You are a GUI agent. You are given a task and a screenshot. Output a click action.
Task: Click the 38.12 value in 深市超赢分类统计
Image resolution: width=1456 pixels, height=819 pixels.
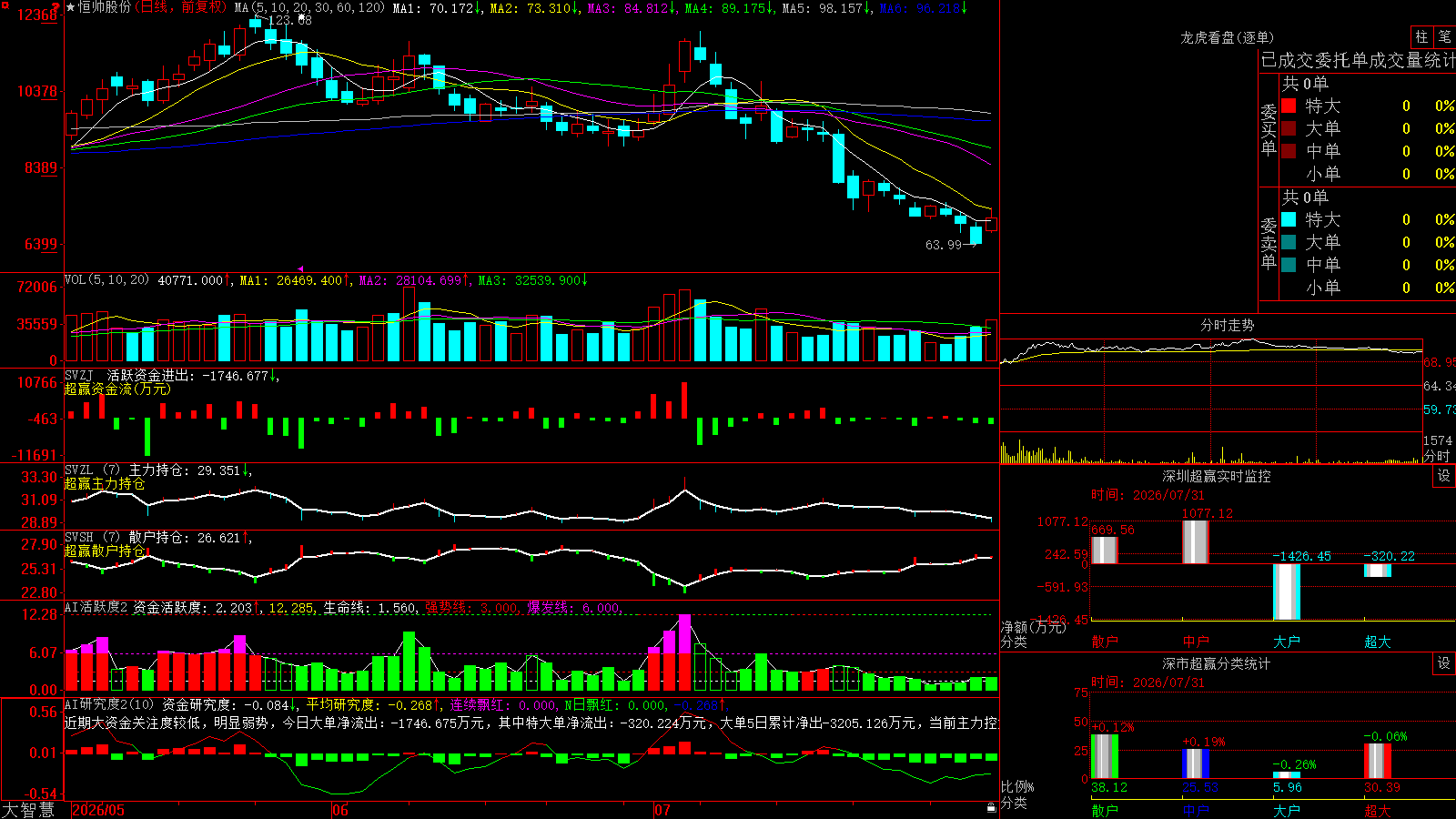point(1109,788)
